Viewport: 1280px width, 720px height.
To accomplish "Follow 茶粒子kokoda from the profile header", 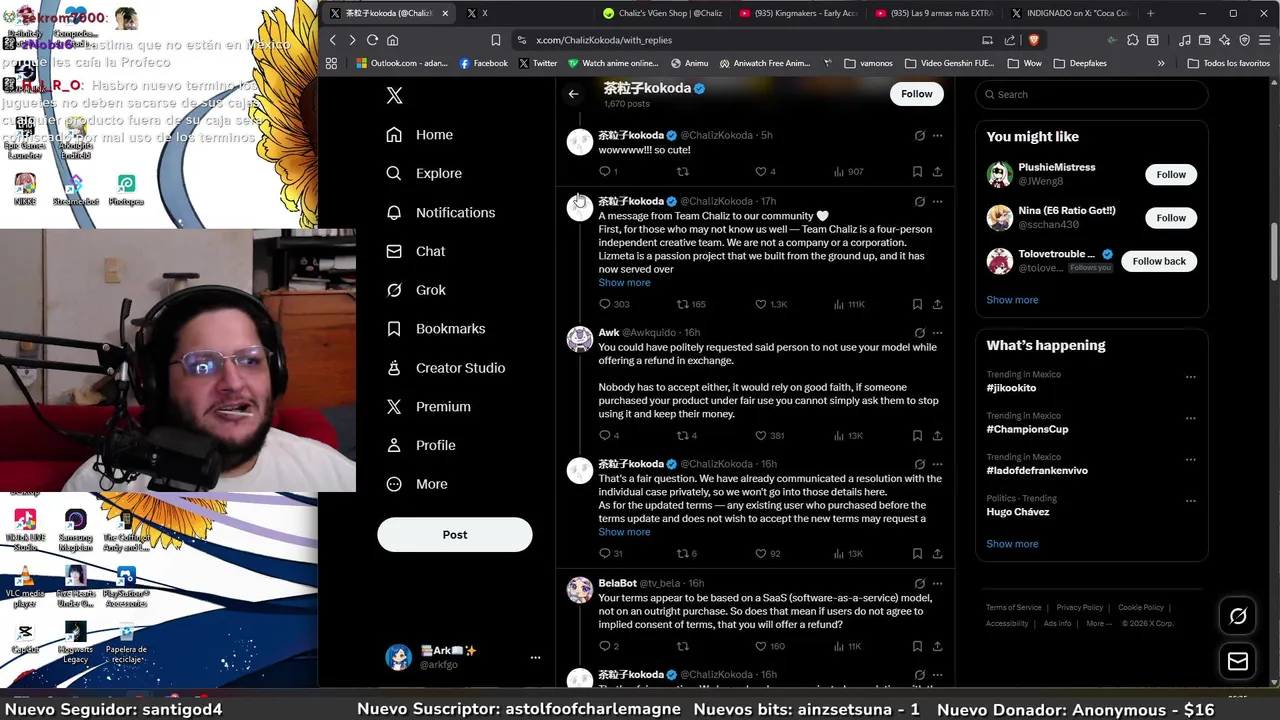I will pyautogui.click(x=916, y=94).
